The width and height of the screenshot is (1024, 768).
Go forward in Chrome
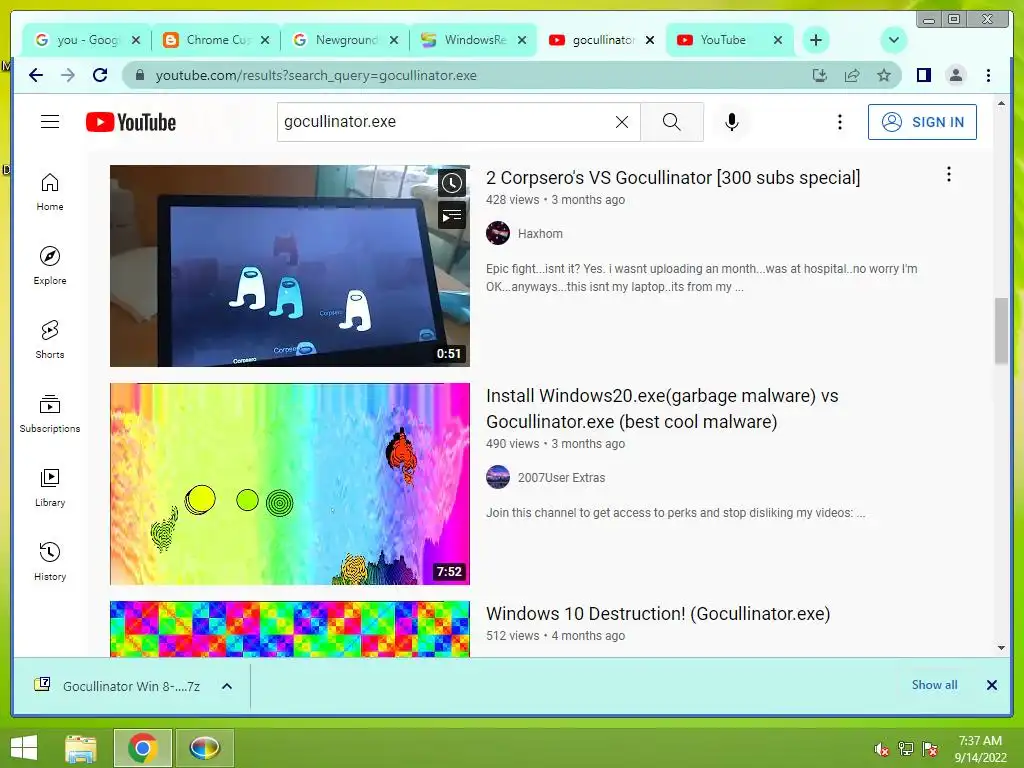pos(68,75)
